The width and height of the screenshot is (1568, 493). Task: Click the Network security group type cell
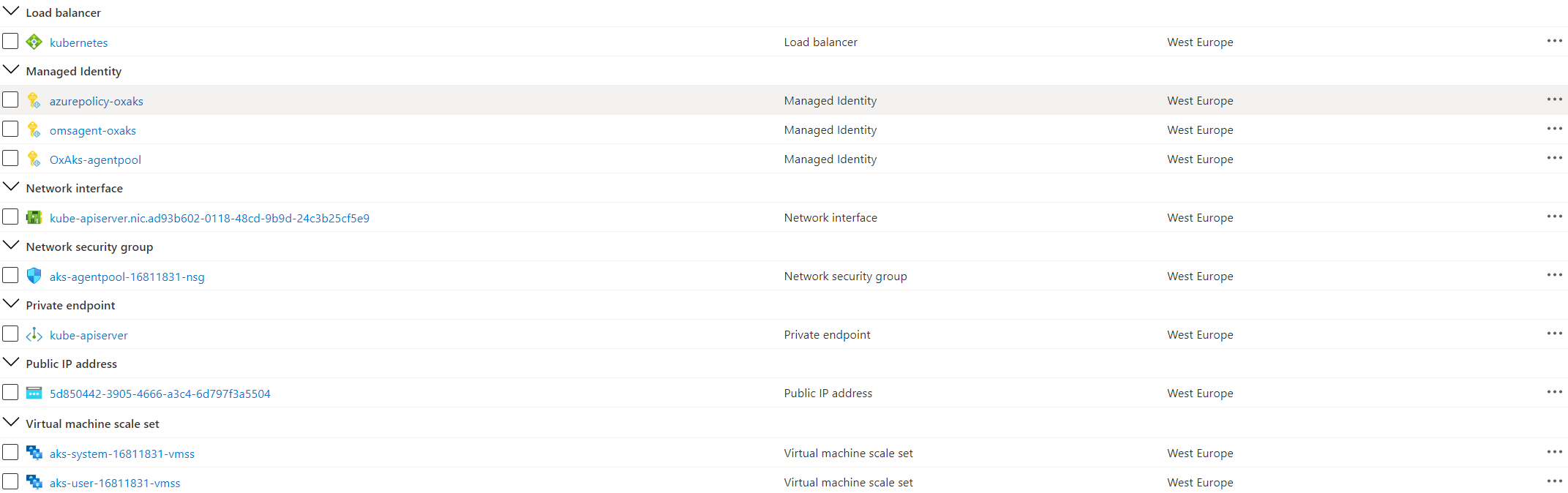click(x=845, y=276)
